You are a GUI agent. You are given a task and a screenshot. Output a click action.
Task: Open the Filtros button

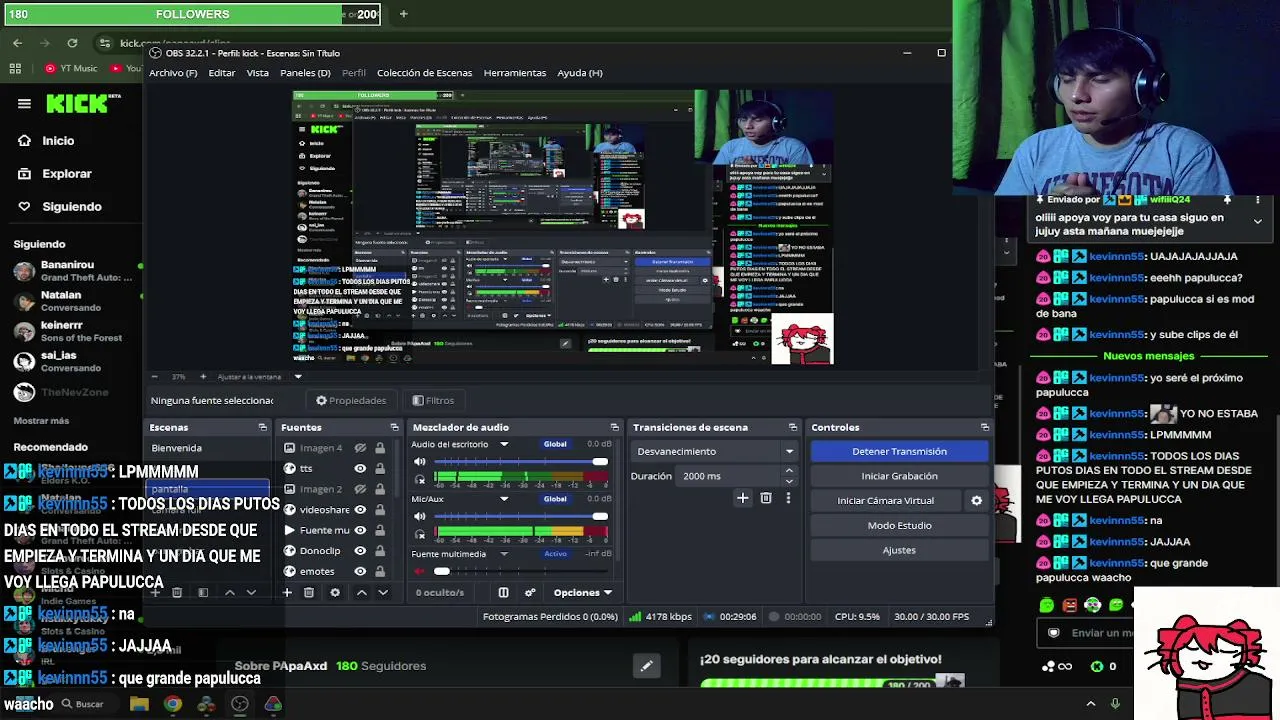[433, 401]
